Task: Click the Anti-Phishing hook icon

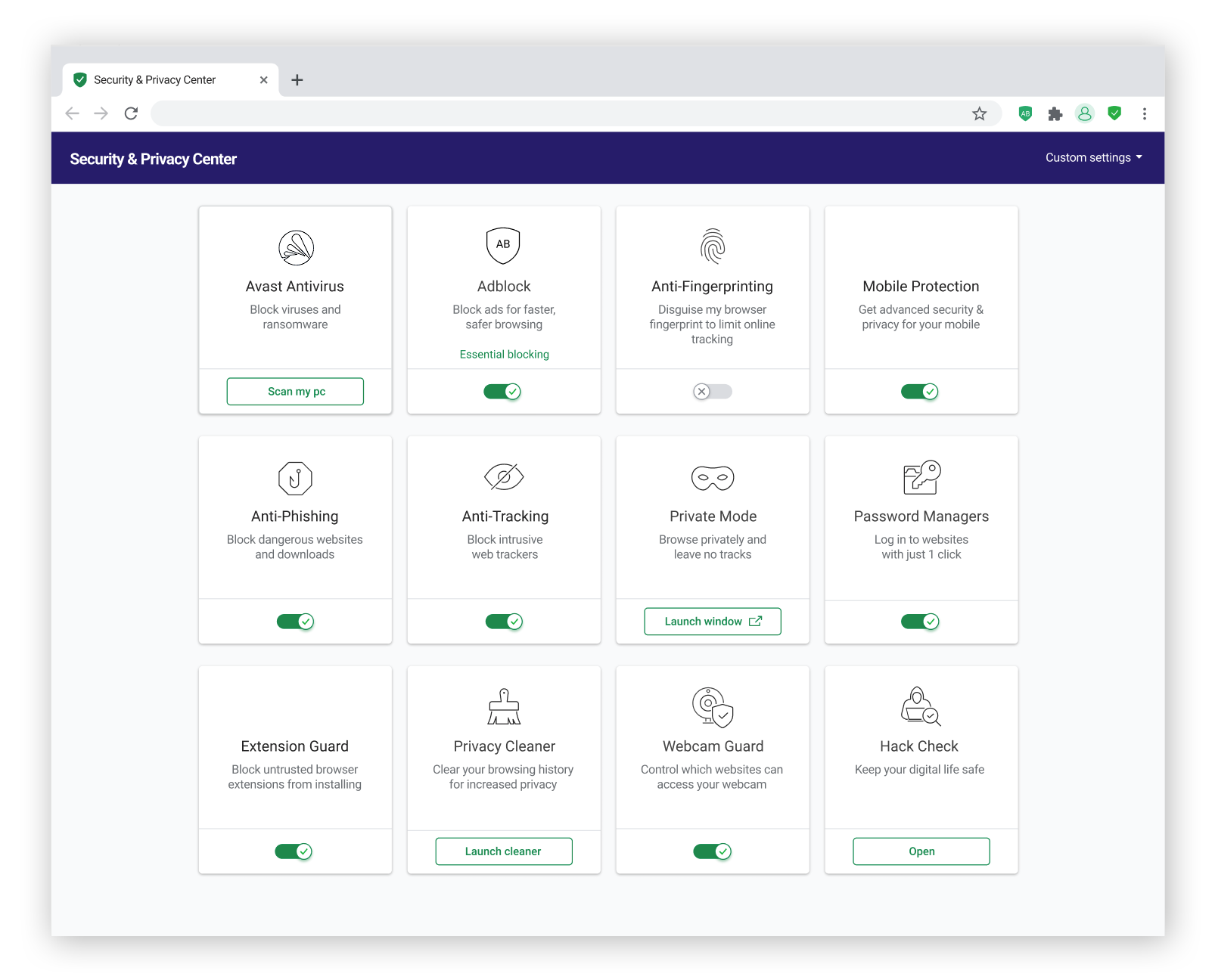Action: click(295, 478)
